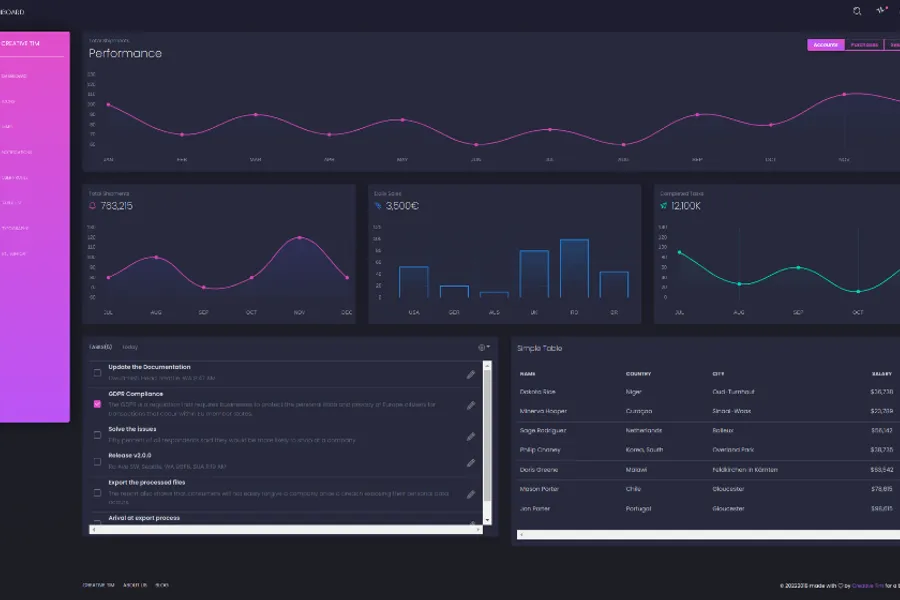Image resolution: width=900 pixels, height=600 pixels.
Task: Mark Release v2.0.0 task as done
Action: pyautogui.click(x=97, y=461)
